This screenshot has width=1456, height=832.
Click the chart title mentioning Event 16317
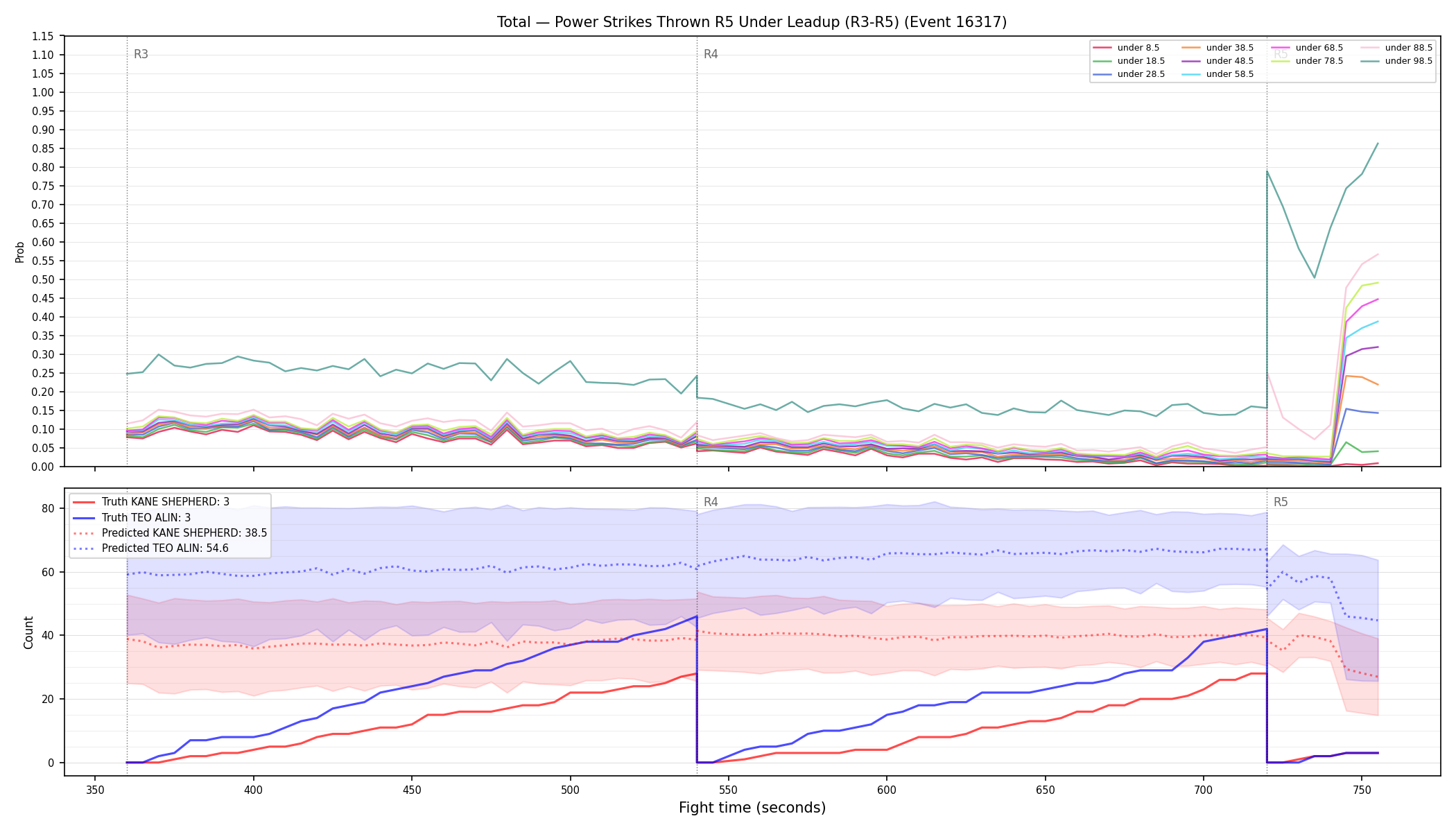(x=752, y=22)
